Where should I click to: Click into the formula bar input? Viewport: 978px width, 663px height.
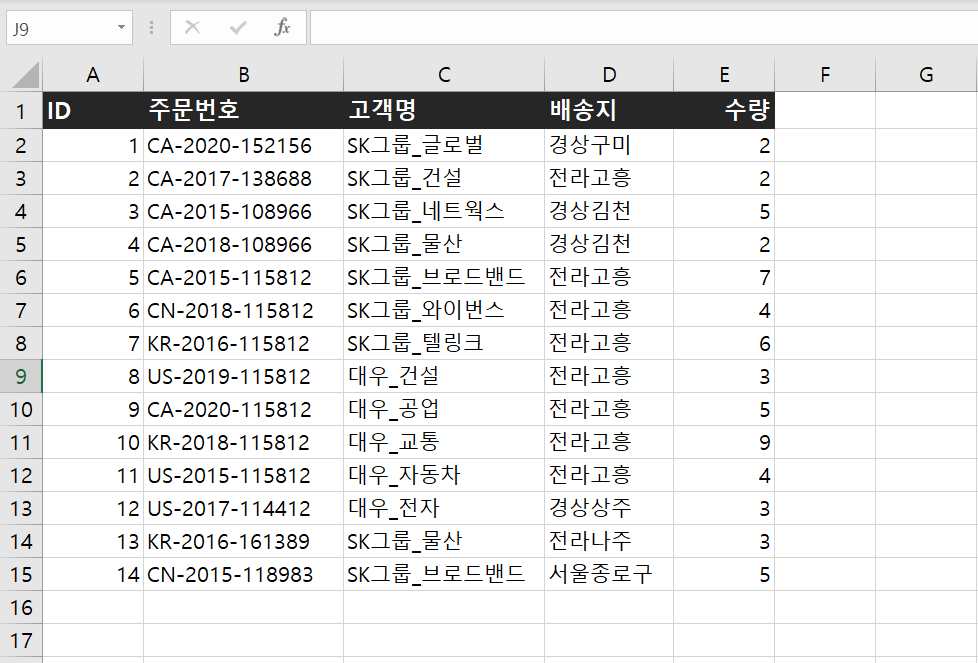click(x=644, y=27)
